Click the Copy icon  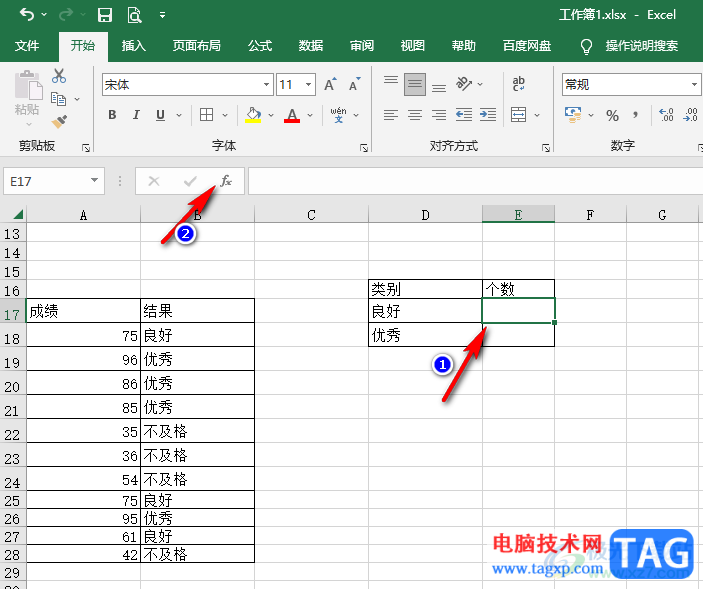pos(59,99)
